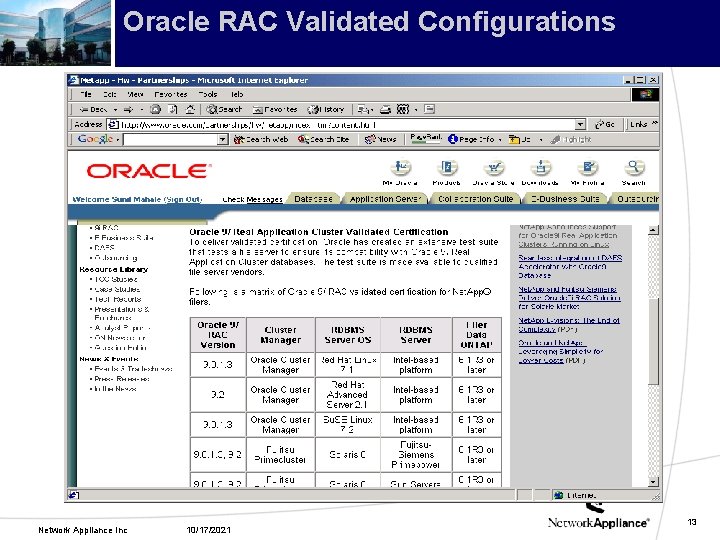Open the Up button dropdown in Google toolbar

pos(540,139)
